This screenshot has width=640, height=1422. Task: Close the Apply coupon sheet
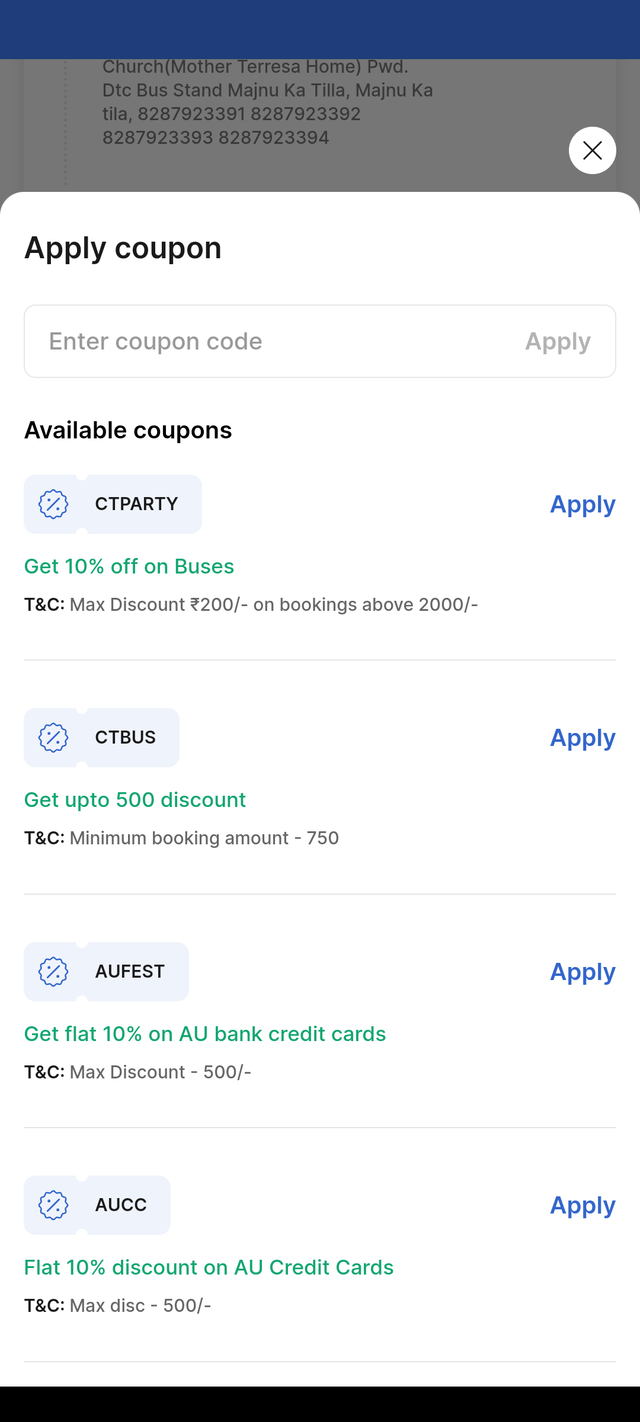click(592, 151)
